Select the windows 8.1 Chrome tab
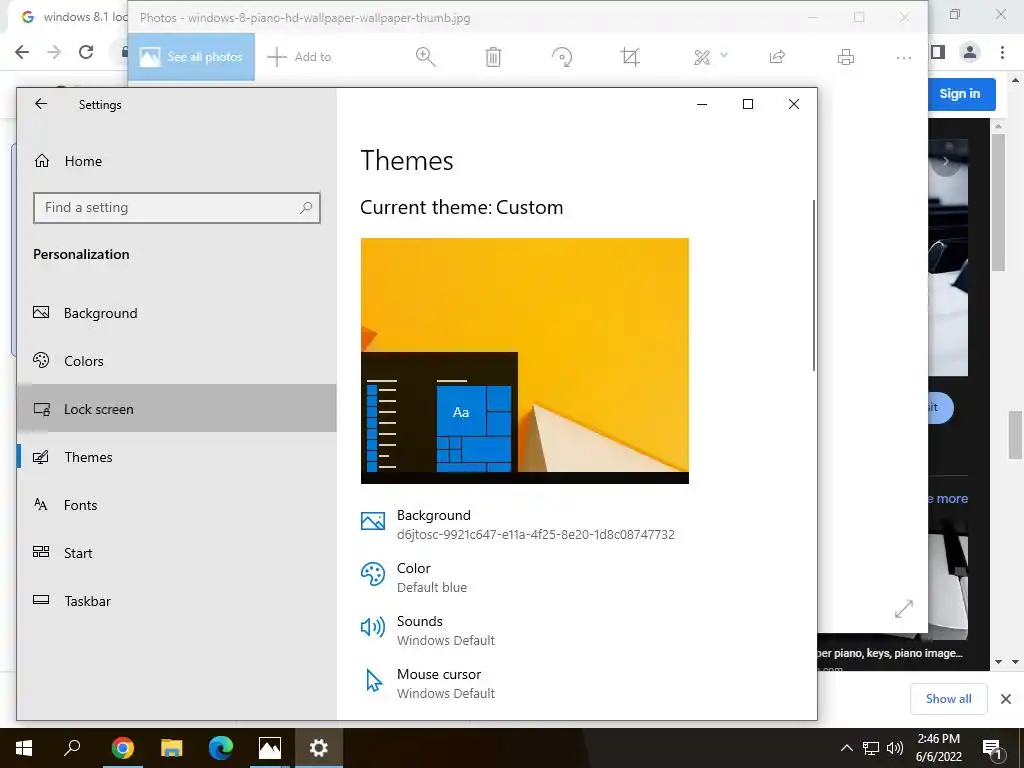This screenshot has width=1024, height=768. click(x=72, y=17)
